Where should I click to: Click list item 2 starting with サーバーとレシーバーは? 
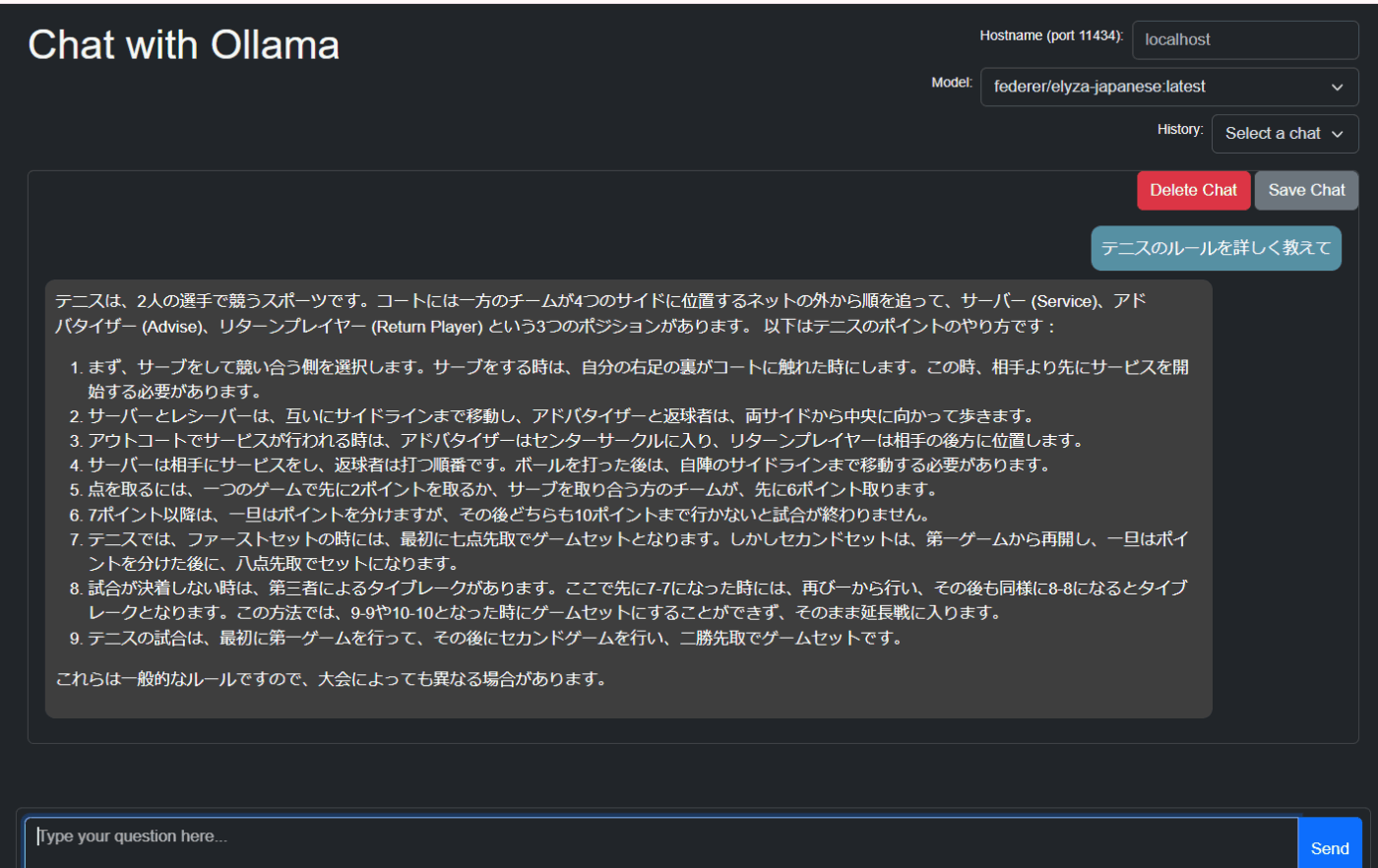tap(561, 416)
